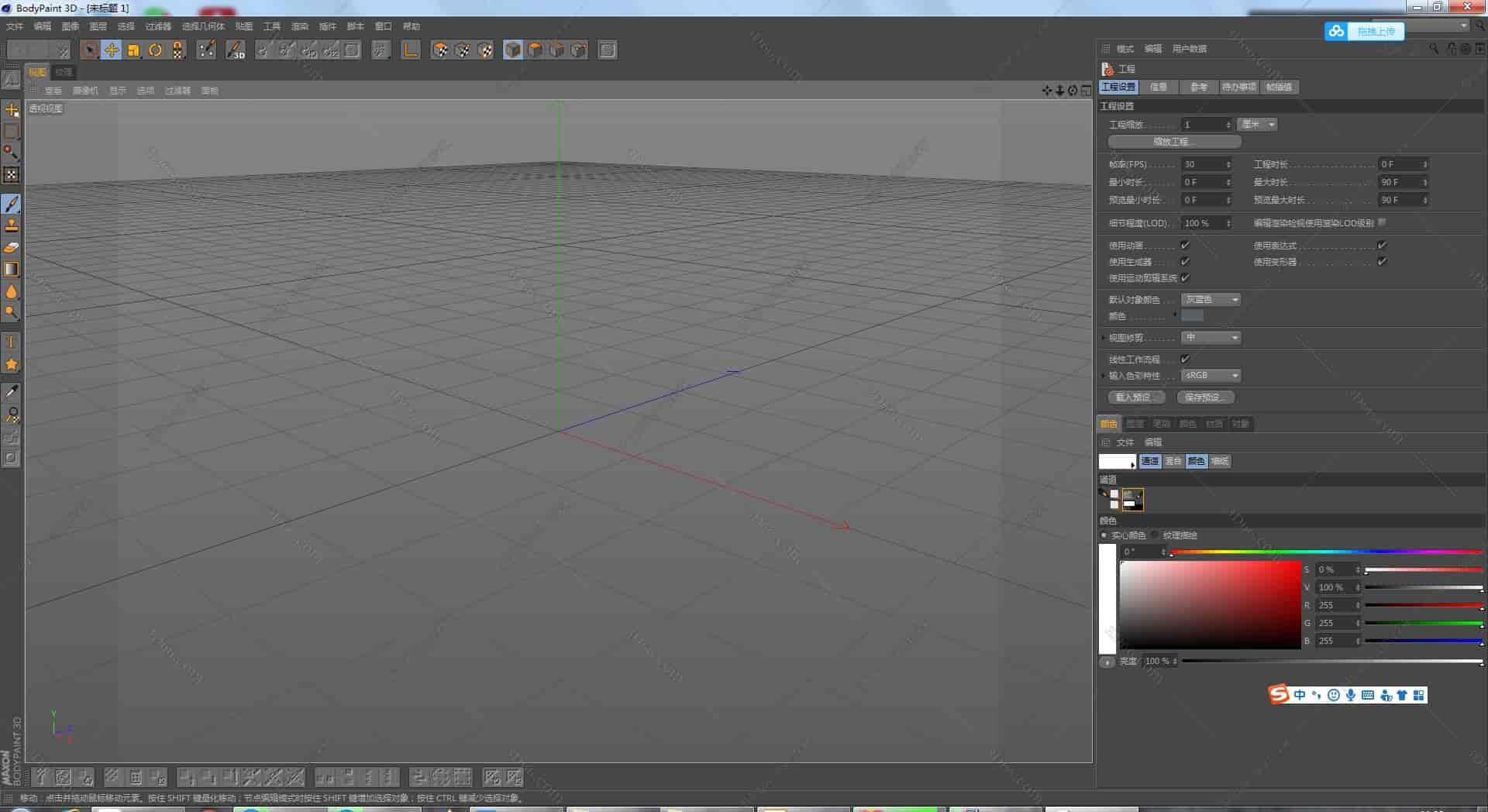Click the search magnifier in attributes panel
This screenshot has width=1488, height=812.
1433,49
